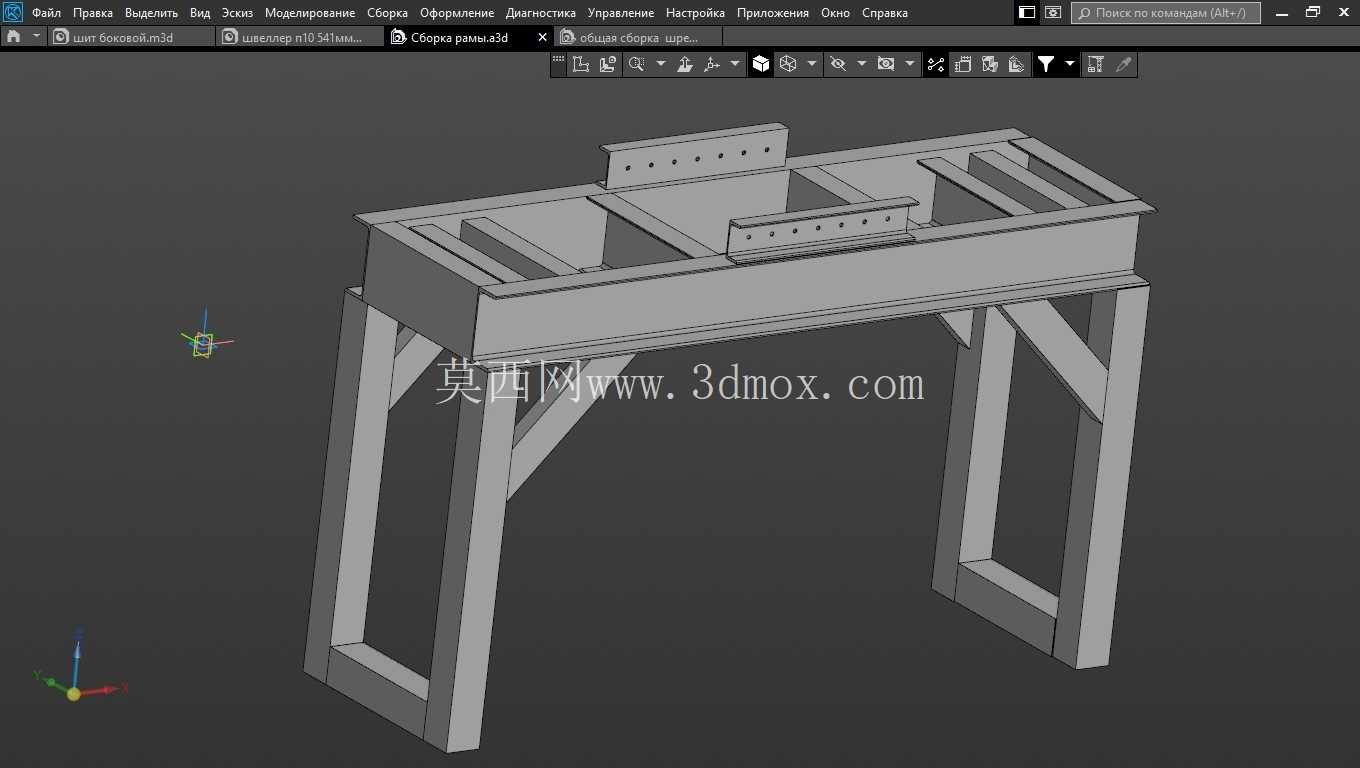Screen dimensions: 1360x768
Task: Expand the filter funnel dropdown arrow
Action: (1069, 64)
